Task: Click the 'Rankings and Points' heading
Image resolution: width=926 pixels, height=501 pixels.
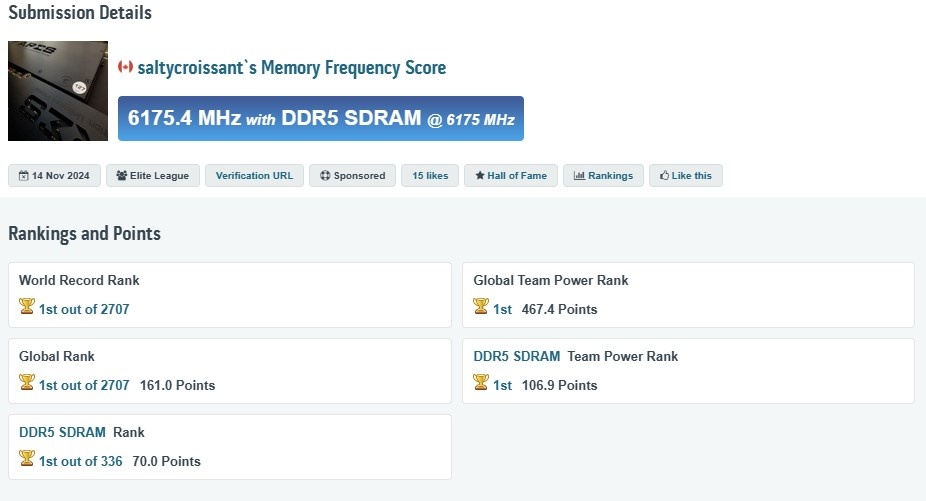Action: [x=84, y=234]
